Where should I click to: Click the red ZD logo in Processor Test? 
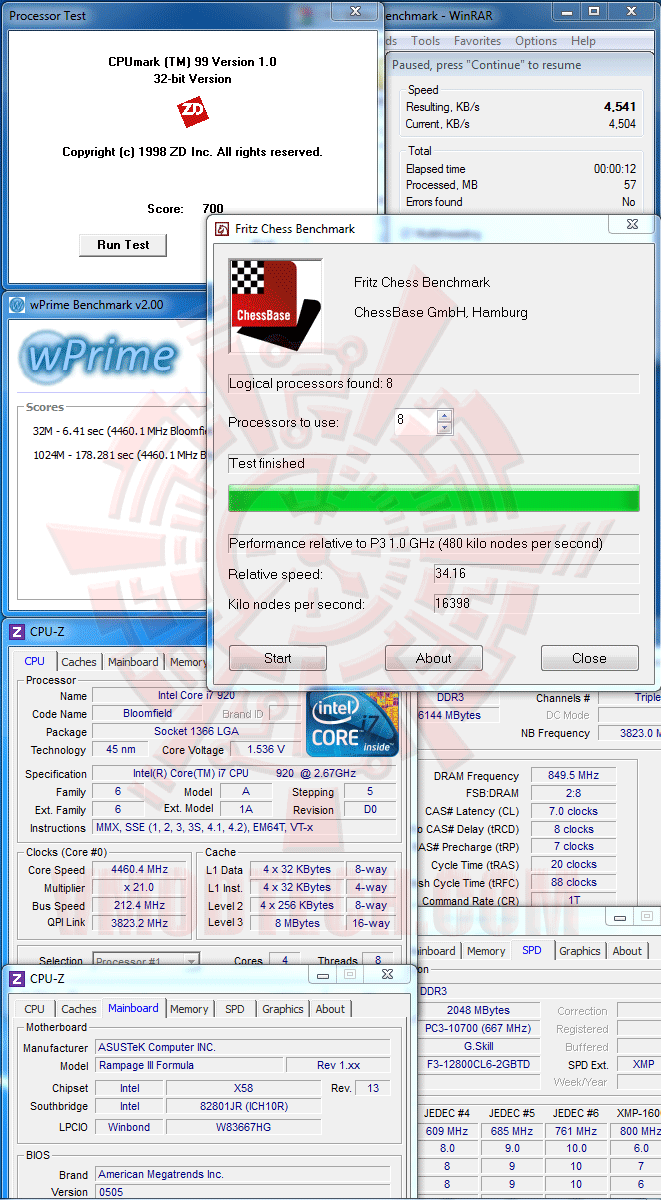(x=192, y=112)
